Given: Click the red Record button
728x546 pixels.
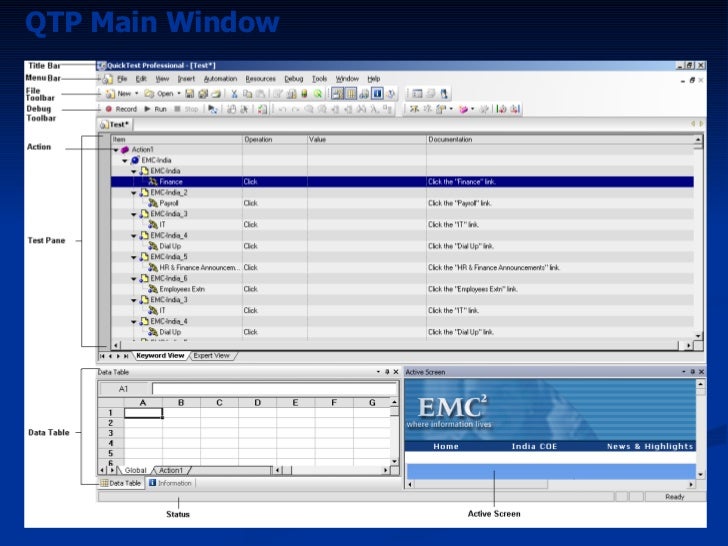Looking at the screenshot, I should pyautogui.click(x=121, y=109).
